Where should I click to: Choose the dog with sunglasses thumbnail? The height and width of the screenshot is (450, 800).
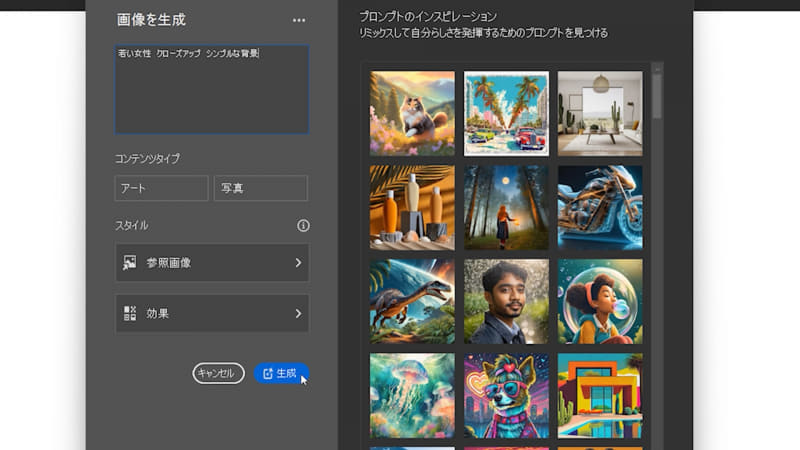point(506,395)
